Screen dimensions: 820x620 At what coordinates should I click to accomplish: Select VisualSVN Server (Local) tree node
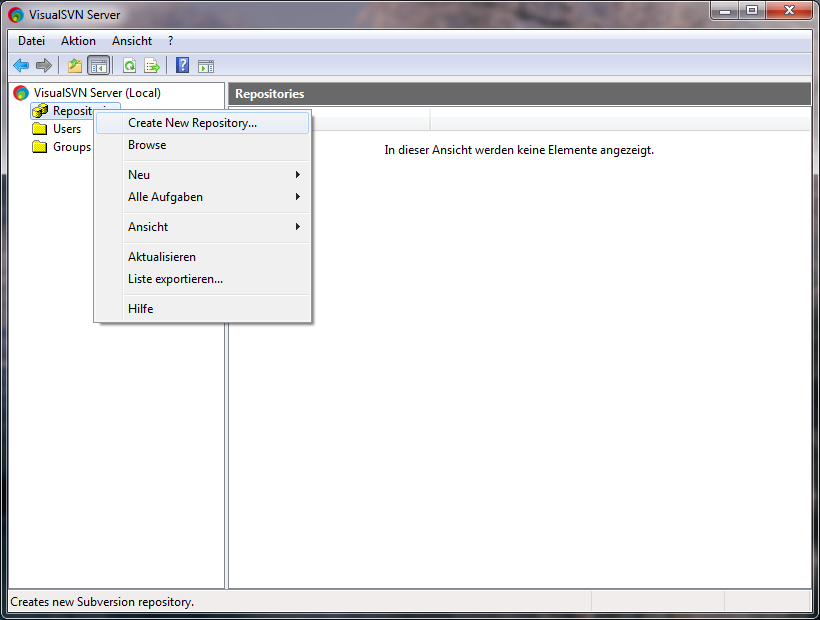tap(97, 93)
